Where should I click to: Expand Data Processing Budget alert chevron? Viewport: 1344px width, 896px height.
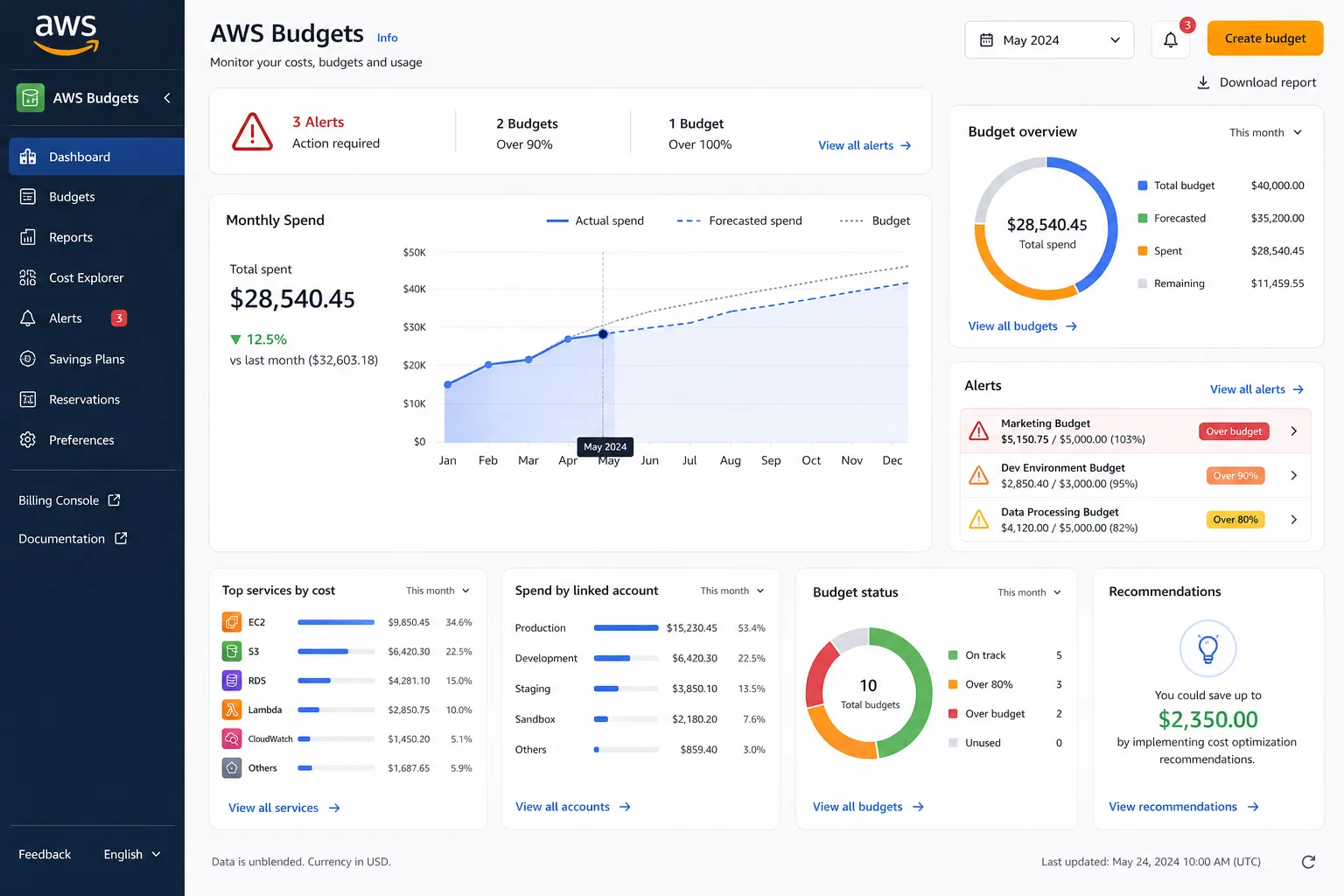point(1294,520)
